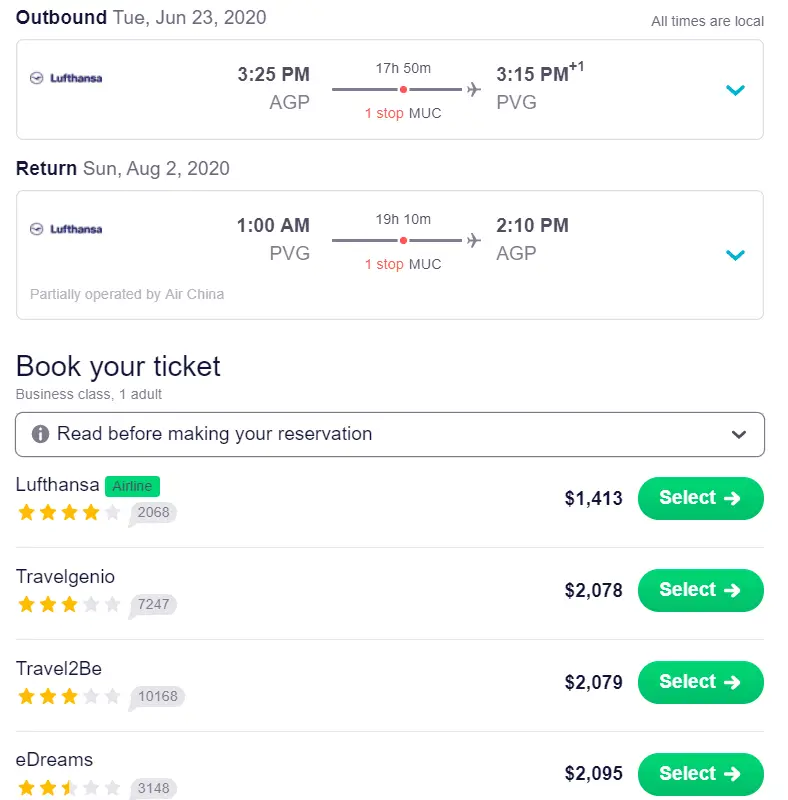Click the Travelgenio 7247 reviews bubble
Viewport: 788px width, 800px height.
pos(153,605)
